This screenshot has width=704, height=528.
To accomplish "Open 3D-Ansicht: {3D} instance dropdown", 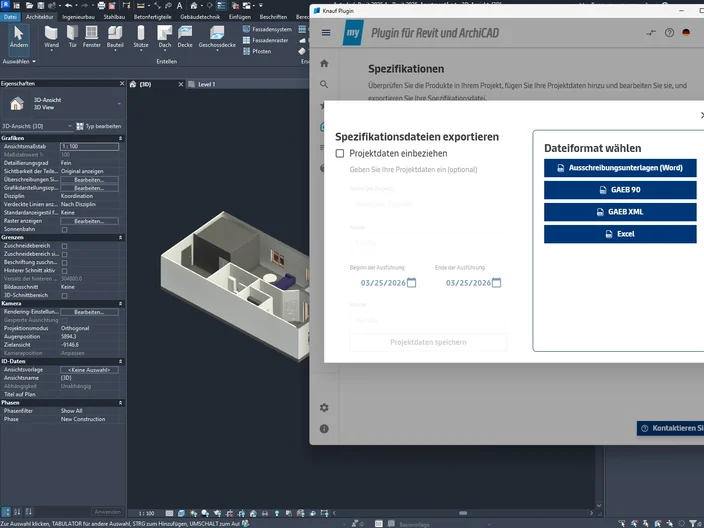I will click(x=37, y=126).
